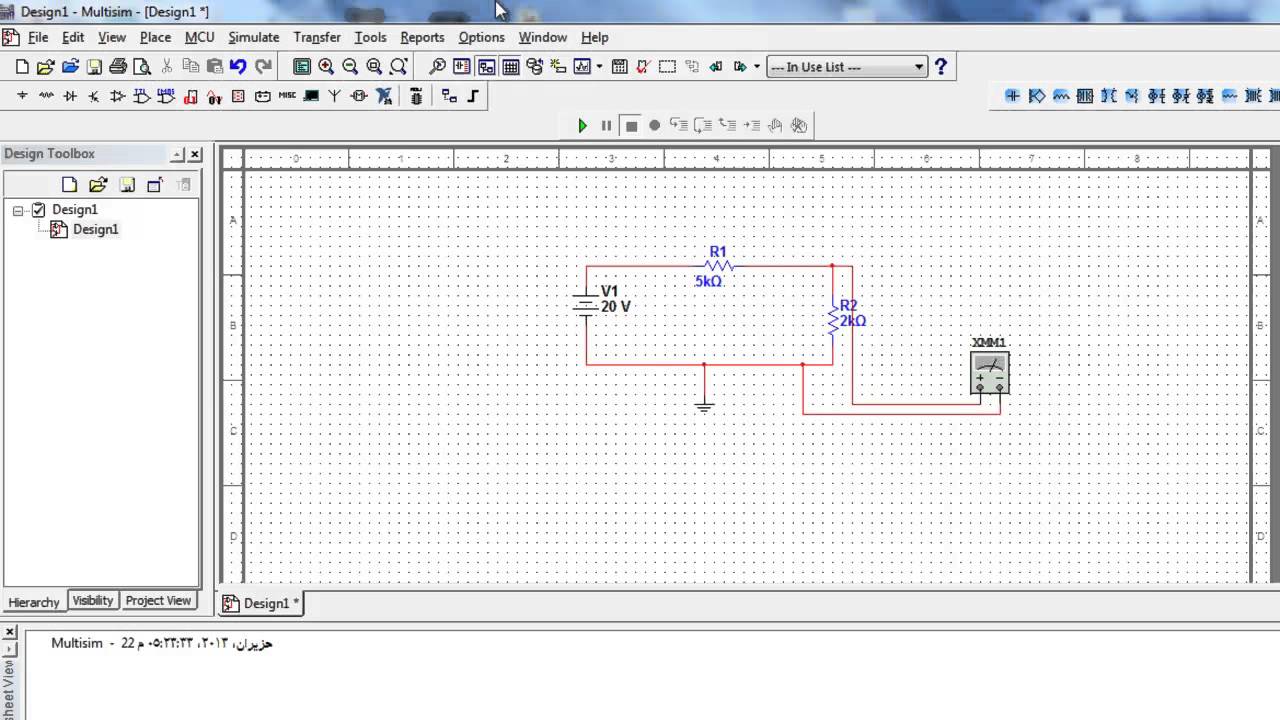Place a Source component from toolbar

coord(22,96)
